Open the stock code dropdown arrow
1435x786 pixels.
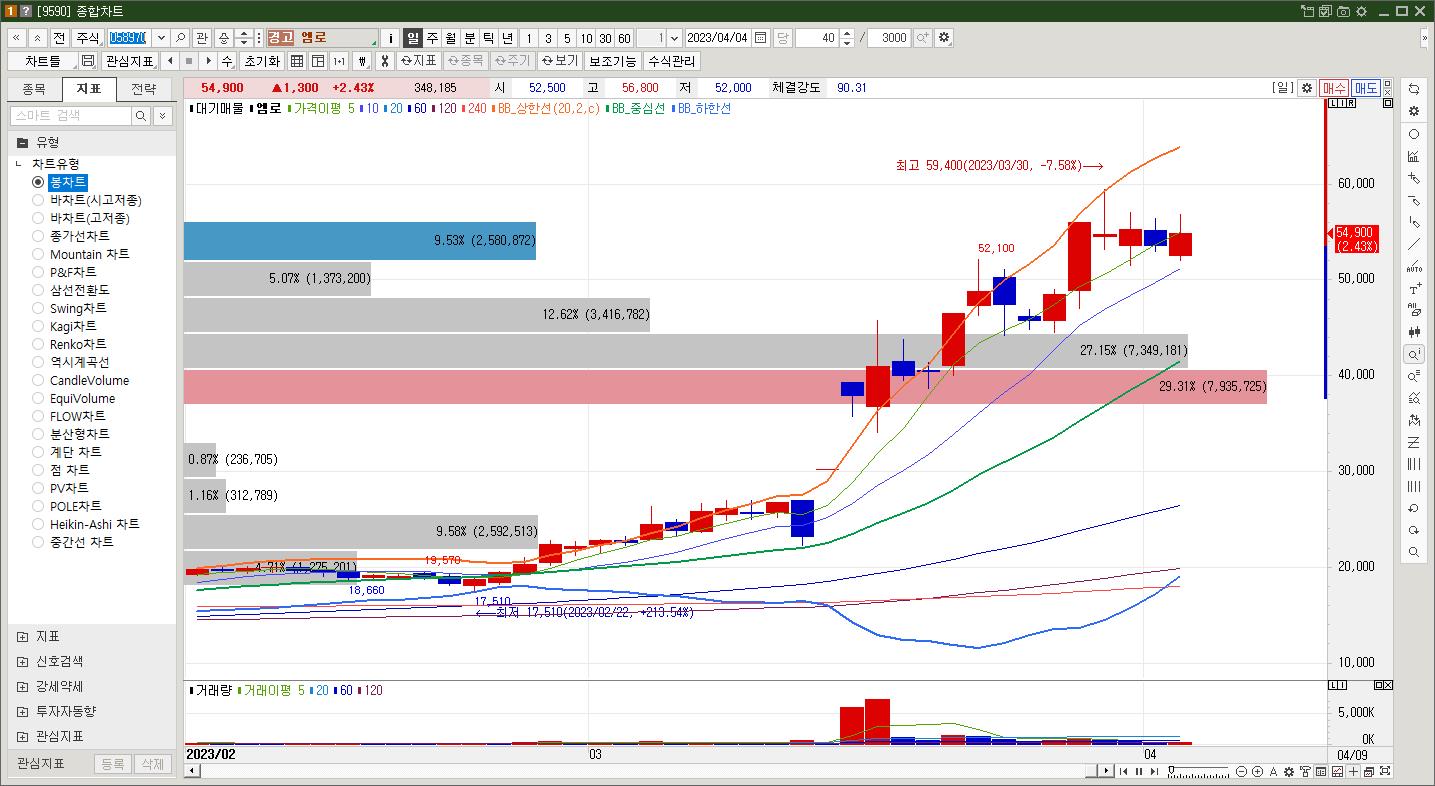click(x=161, y=38)
